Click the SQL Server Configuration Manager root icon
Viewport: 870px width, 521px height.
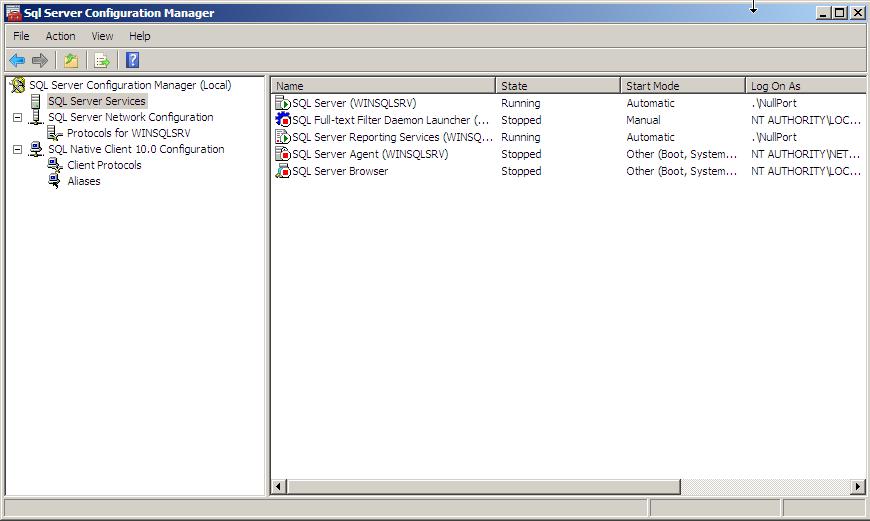pos(18,85)
